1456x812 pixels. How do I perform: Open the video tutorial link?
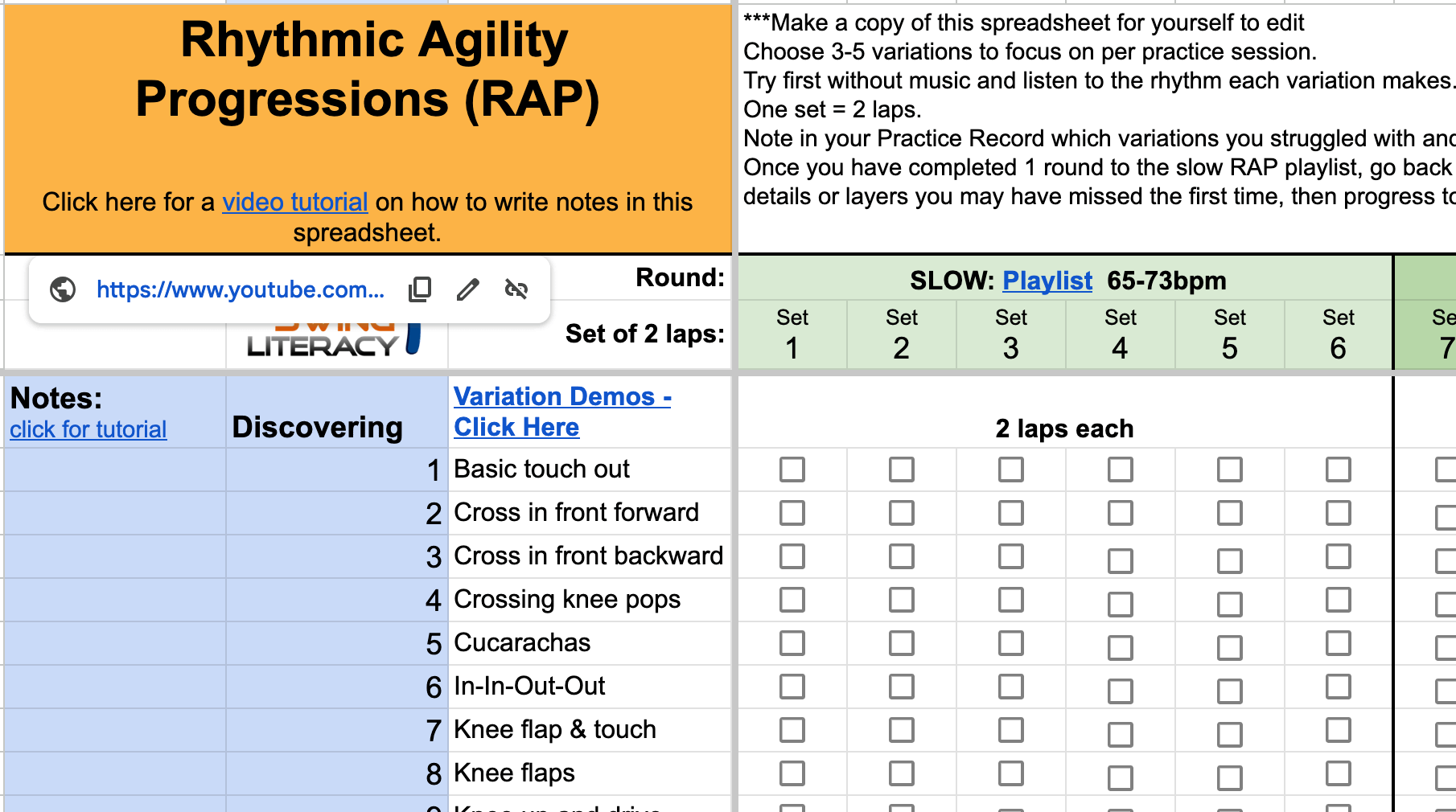[294, 202]
